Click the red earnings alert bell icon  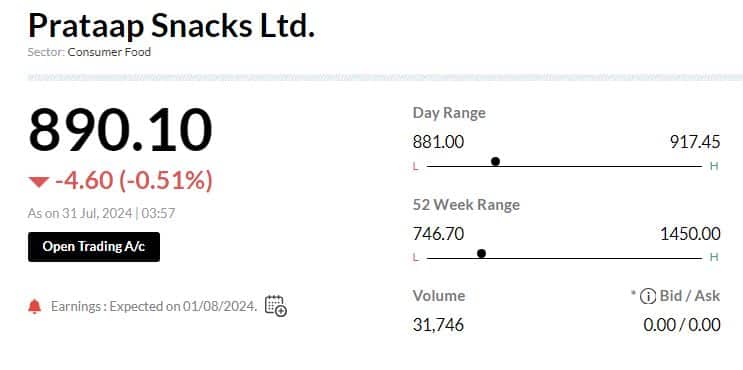35,307
